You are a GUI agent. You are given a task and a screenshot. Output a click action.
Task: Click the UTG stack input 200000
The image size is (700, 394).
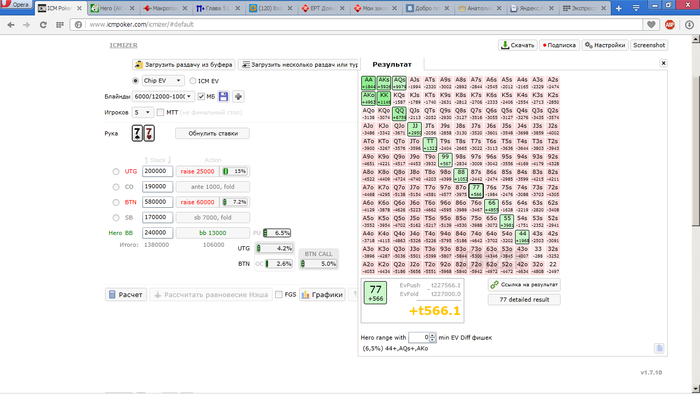click(x=157, y=171)
